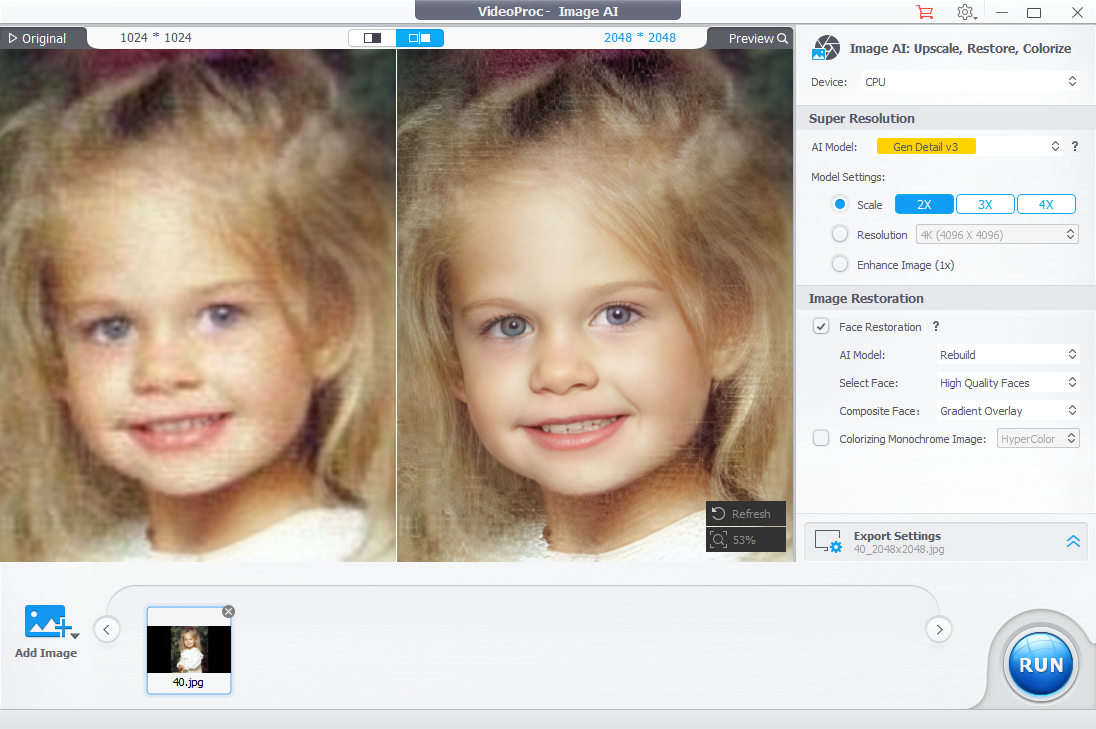Click the 53% zoom level control

click(746, 540)
